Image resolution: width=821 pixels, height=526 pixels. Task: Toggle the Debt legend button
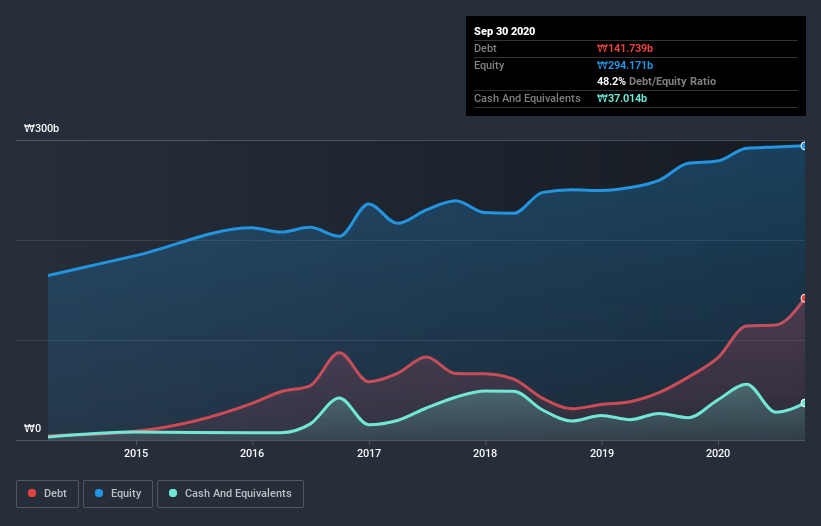click(x=47, y=494)
